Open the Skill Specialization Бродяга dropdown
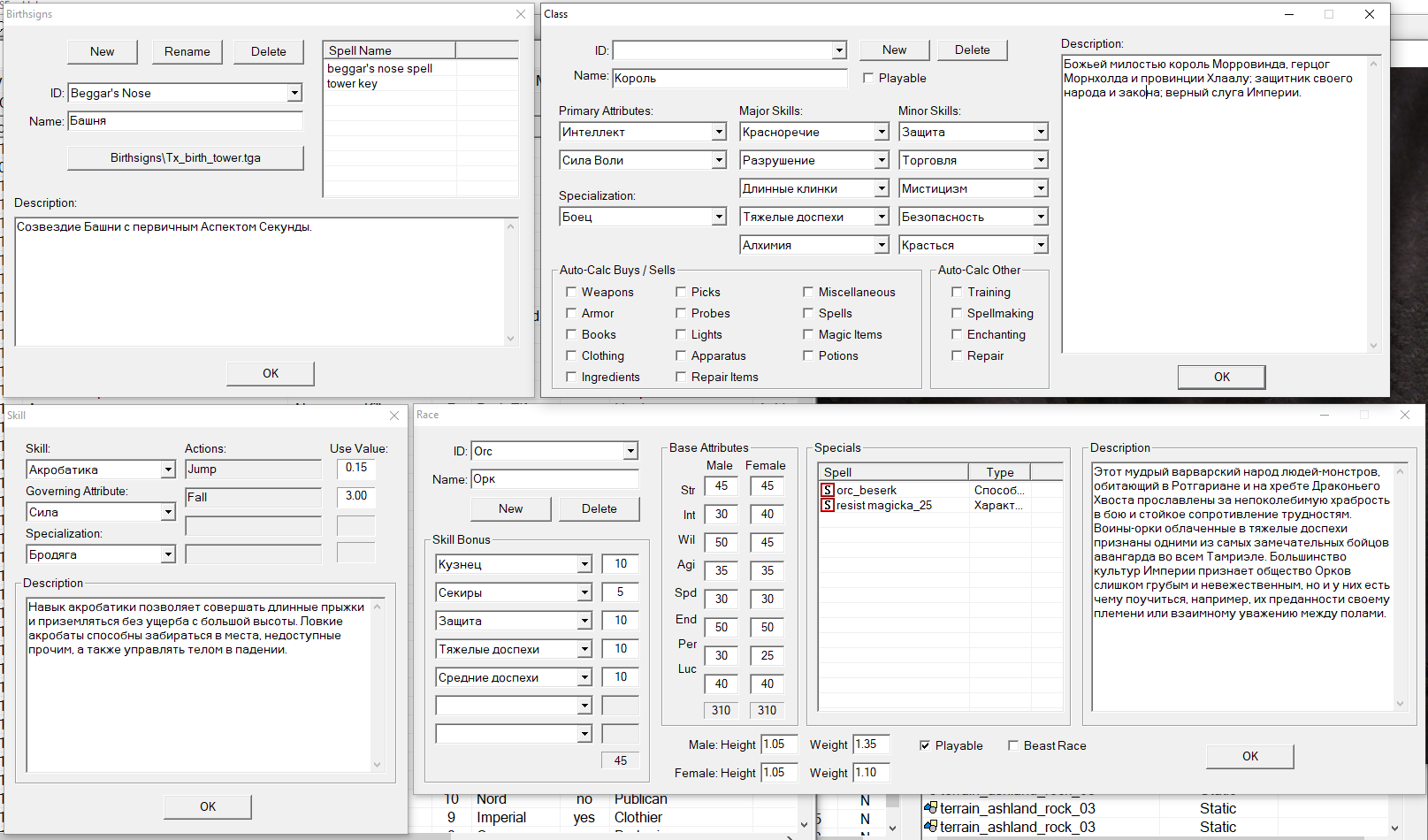The image size is (1428, 840). pyautogui.click(x=168, y=554)
